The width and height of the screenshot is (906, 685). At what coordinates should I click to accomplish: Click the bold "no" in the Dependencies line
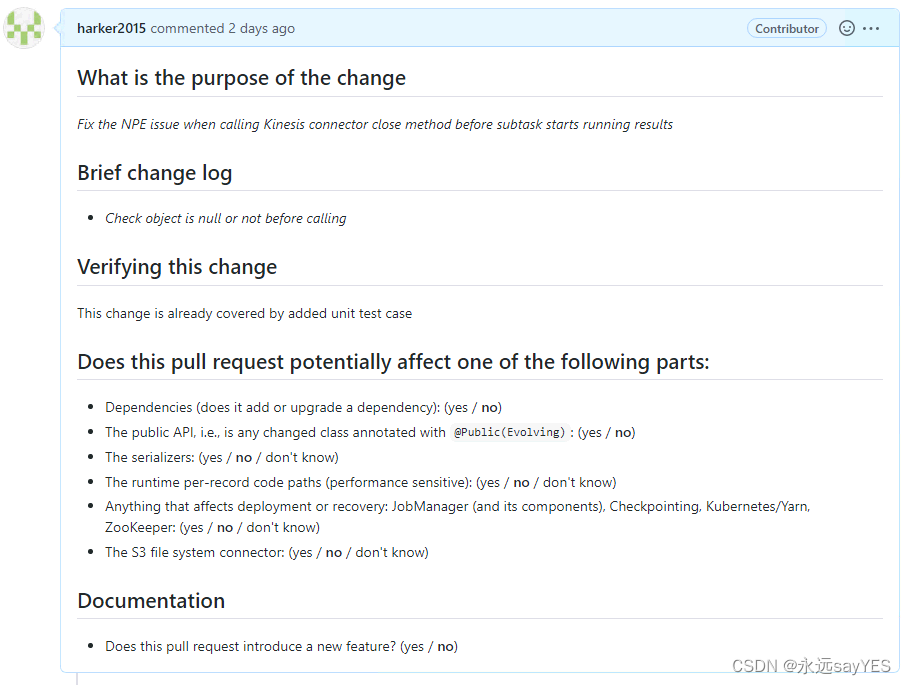click(489, 407)
